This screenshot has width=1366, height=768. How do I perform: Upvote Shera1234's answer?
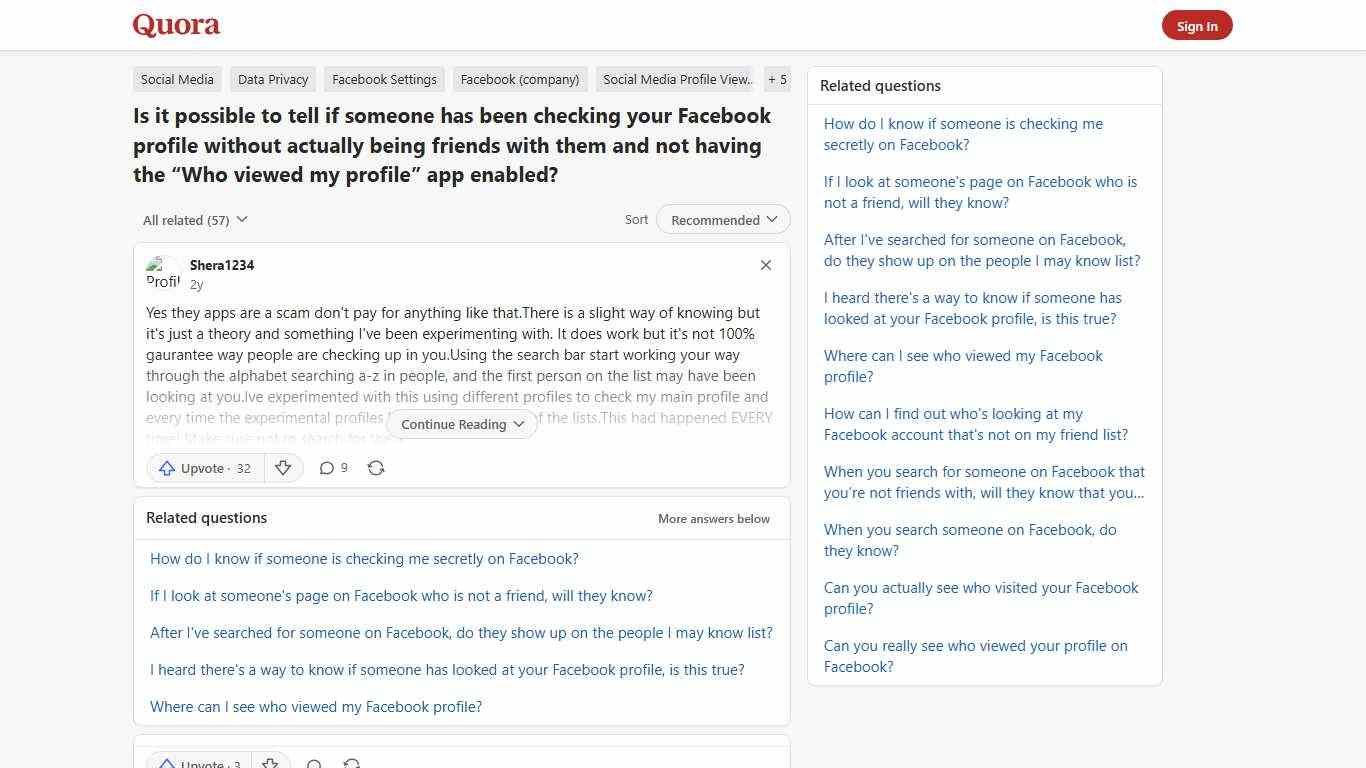tap(203, 468)
